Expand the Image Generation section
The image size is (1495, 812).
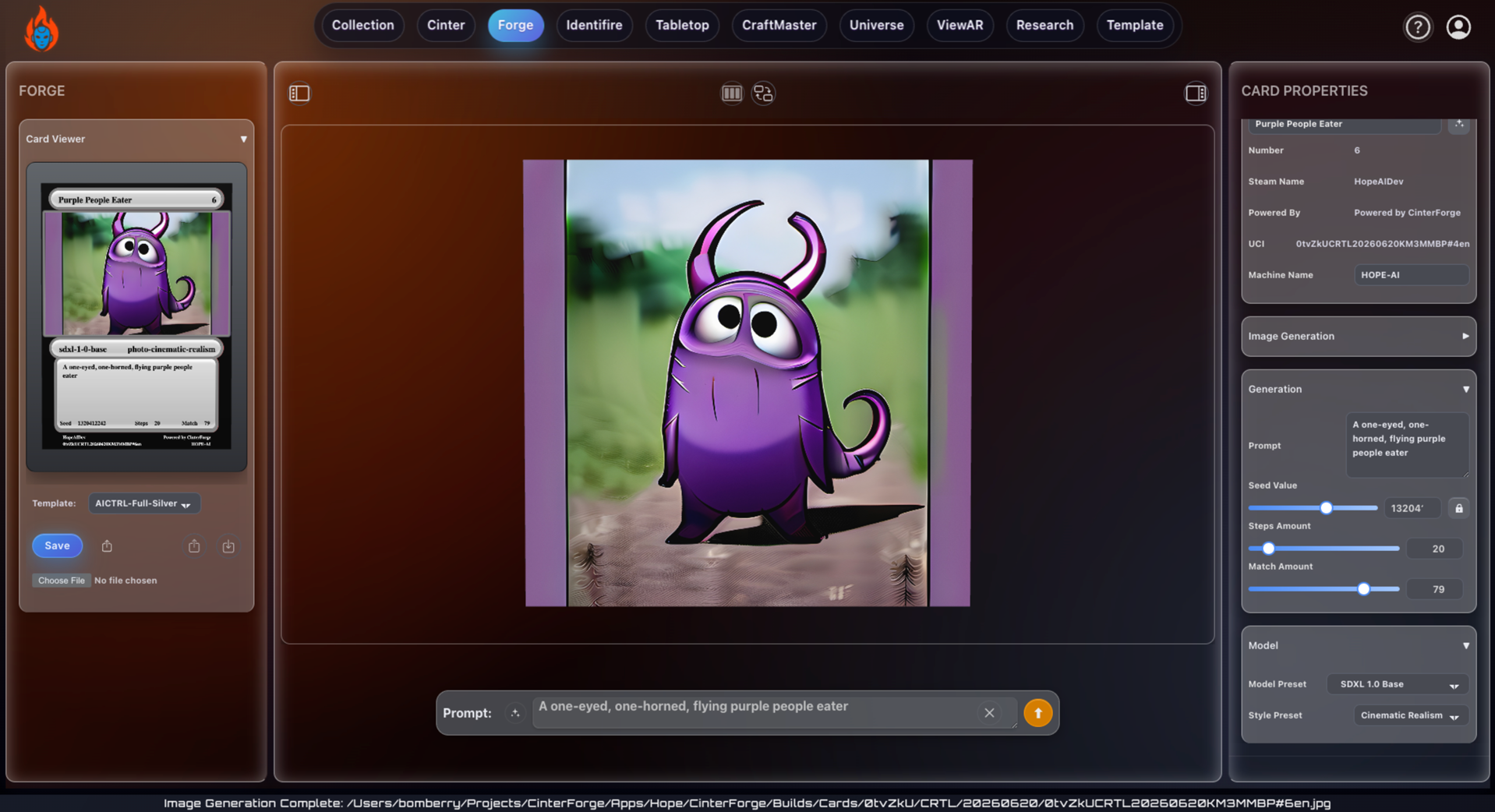click(x=1358, y=336)
